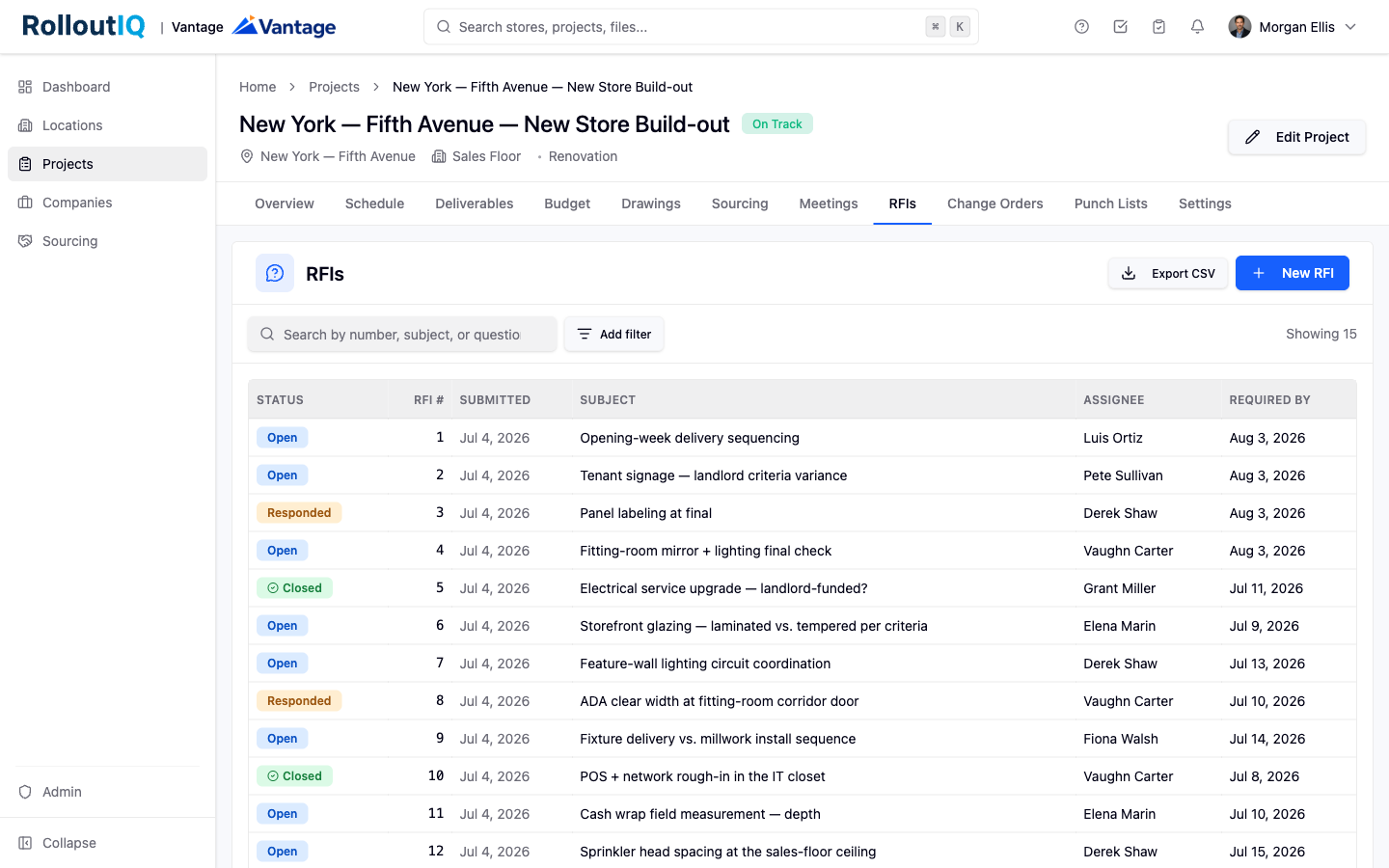Click the On Track status badge
Image resolution: width=1389 pixels, height=868 pixels.
pos(777,123)
